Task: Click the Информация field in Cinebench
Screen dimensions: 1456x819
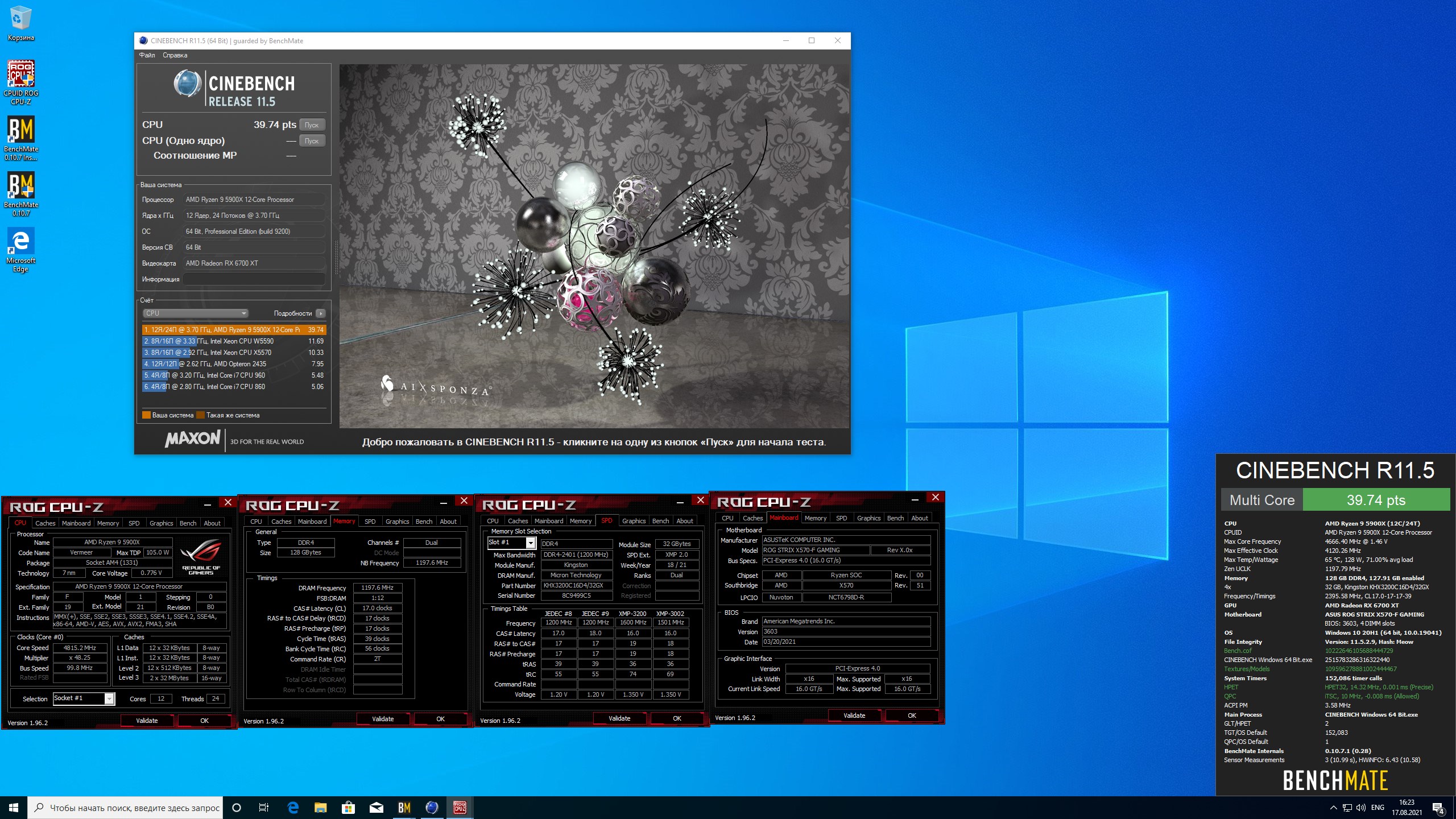Action: [x=254, y=279]
